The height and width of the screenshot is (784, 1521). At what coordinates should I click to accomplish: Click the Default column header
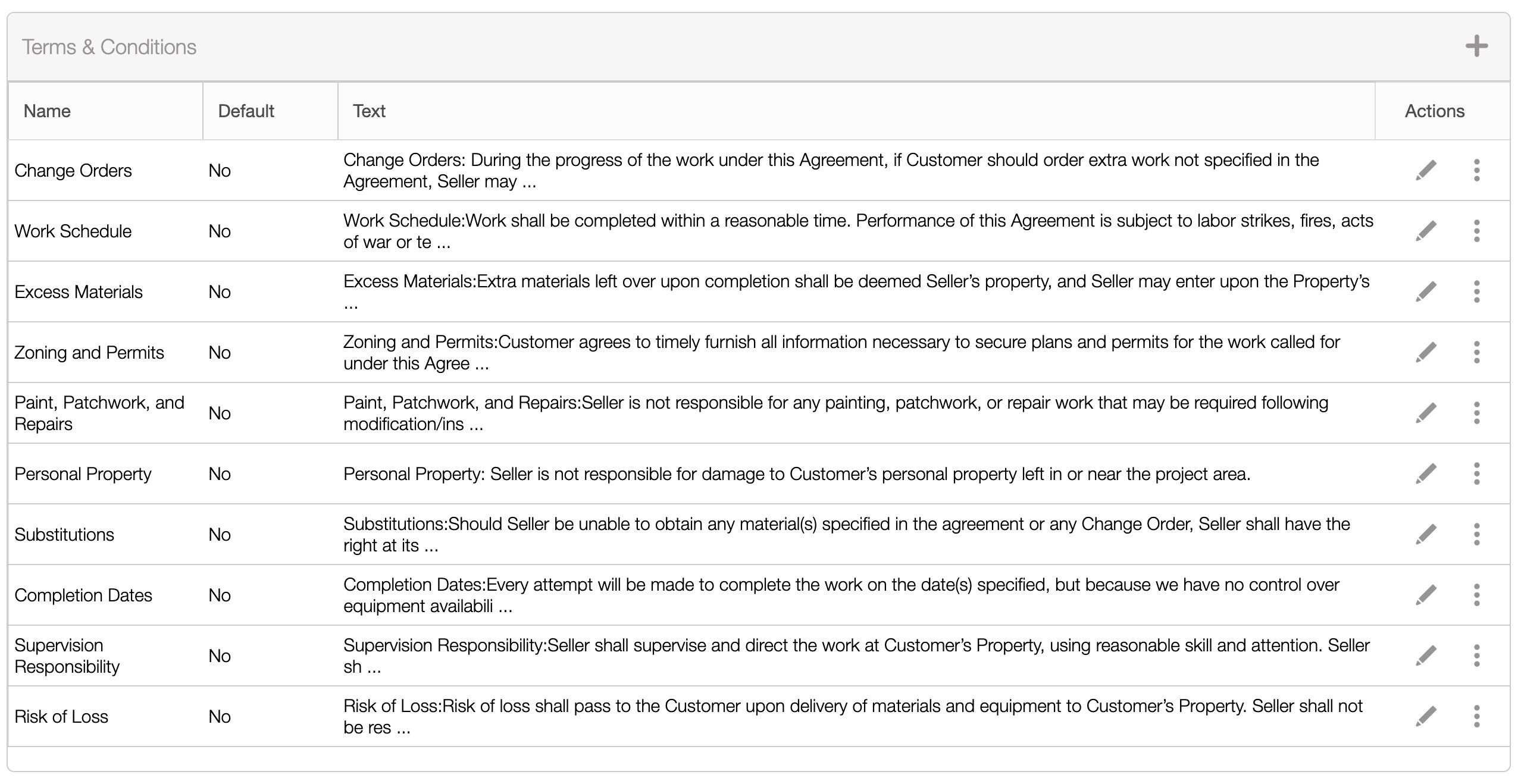point(246,111)
